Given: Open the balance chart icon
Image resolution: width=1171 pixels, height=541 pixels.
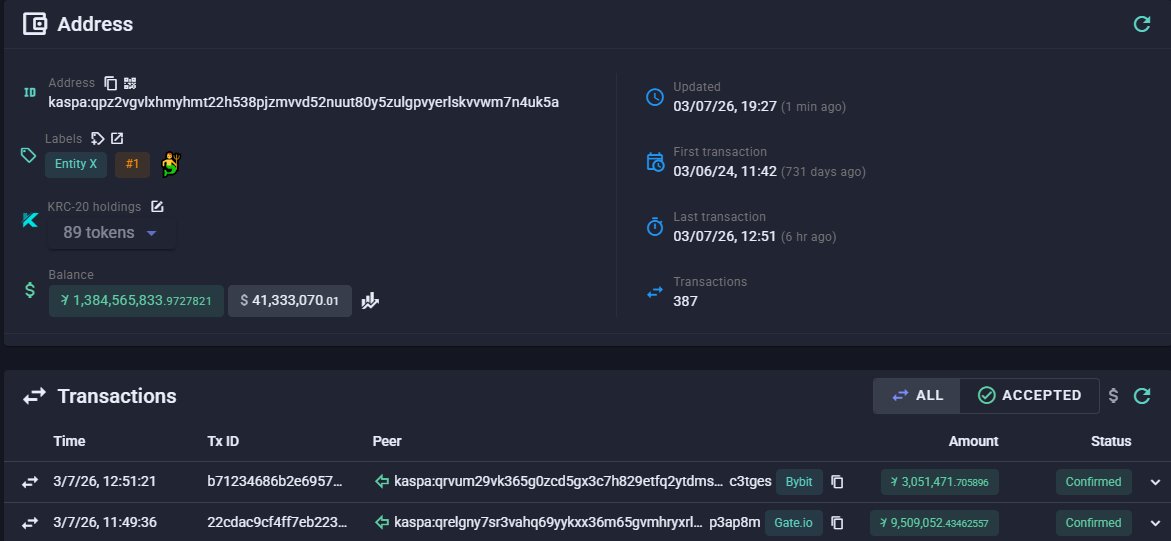Looking at the screenshot, I should [x=370, y=300].
